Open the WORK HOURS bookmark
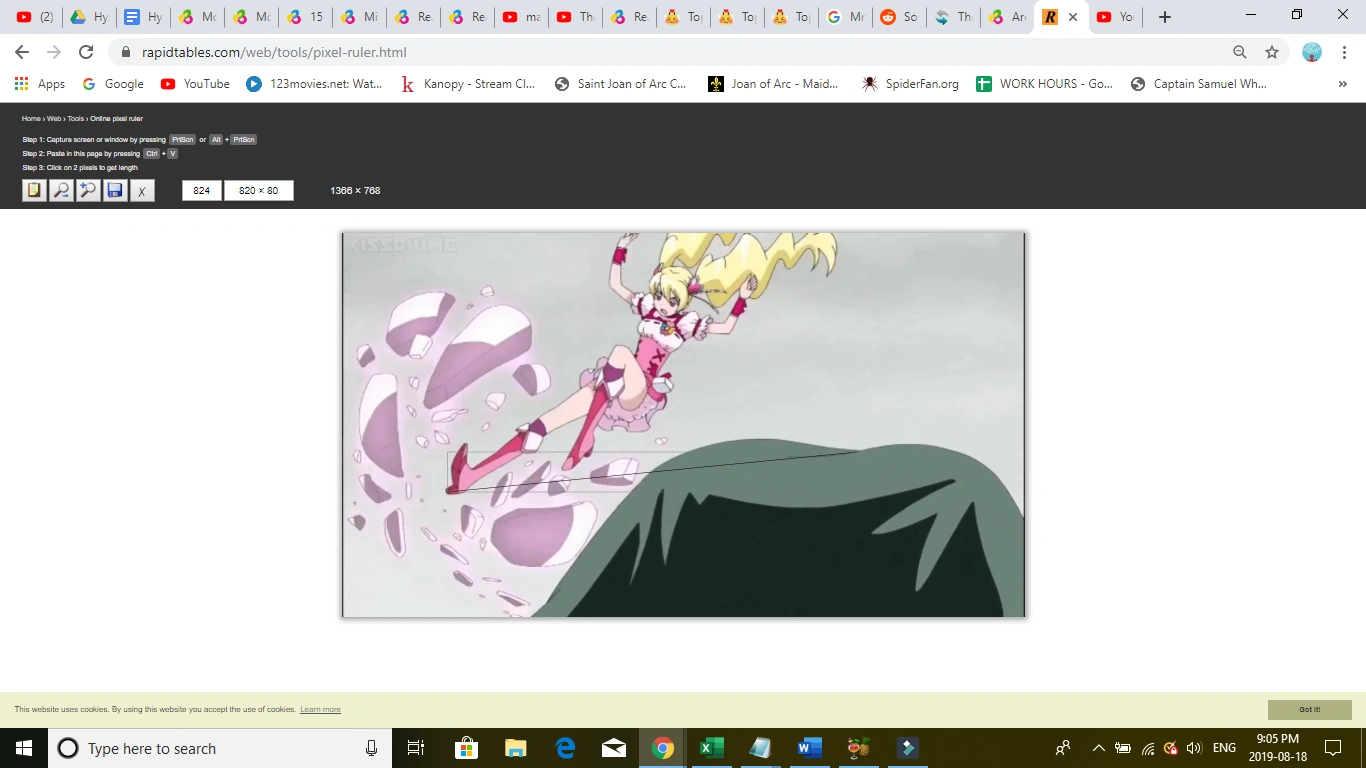 click(x=1044, y=84)
